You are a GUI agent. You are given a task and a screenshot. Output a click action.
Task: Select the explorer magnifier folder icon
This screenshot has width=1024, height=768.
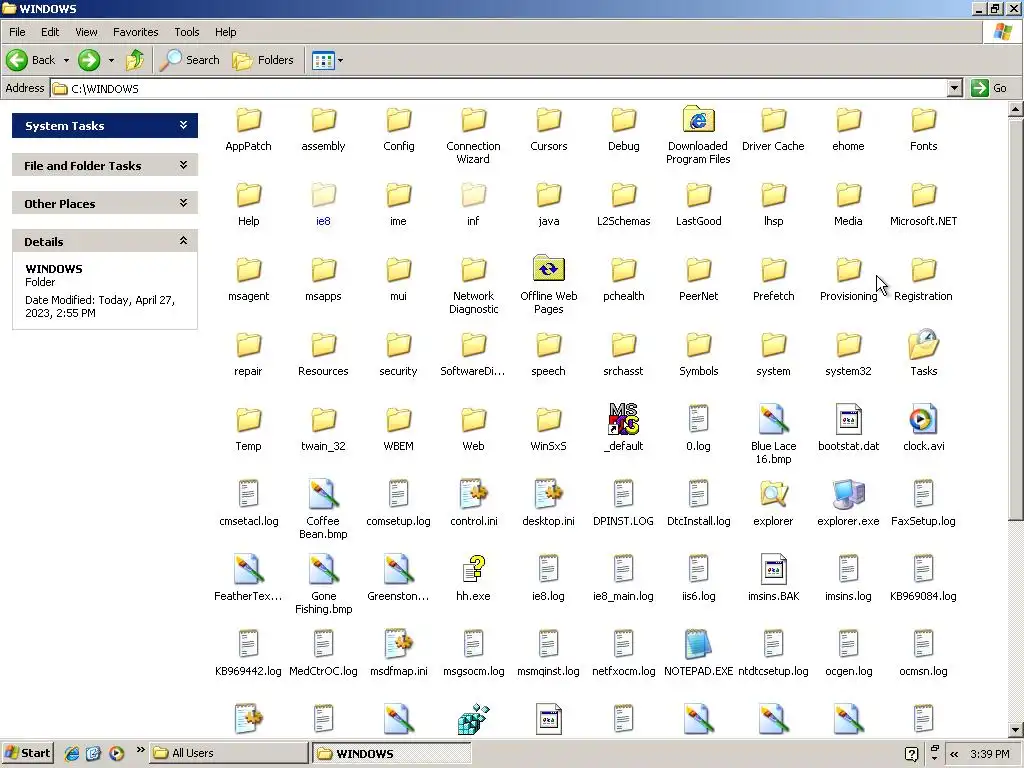[773, 494]
